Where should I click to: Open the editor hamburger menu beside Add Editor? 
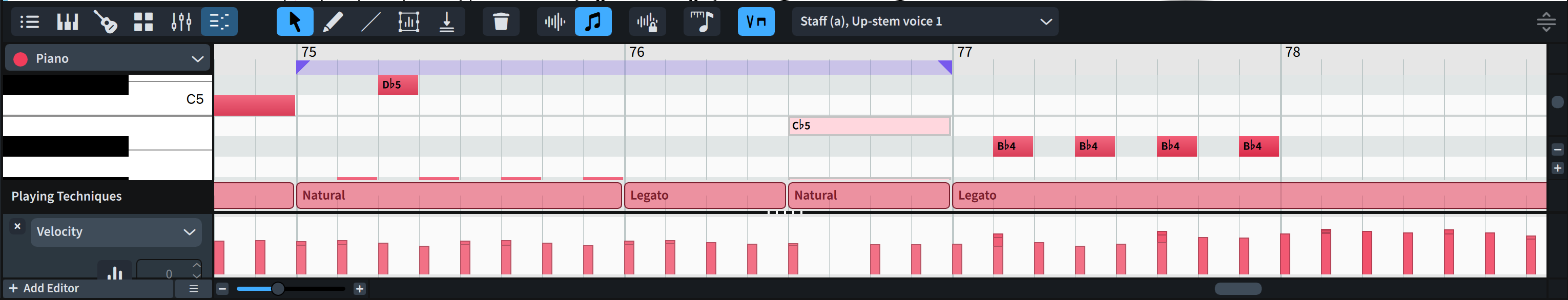(194, 288)
